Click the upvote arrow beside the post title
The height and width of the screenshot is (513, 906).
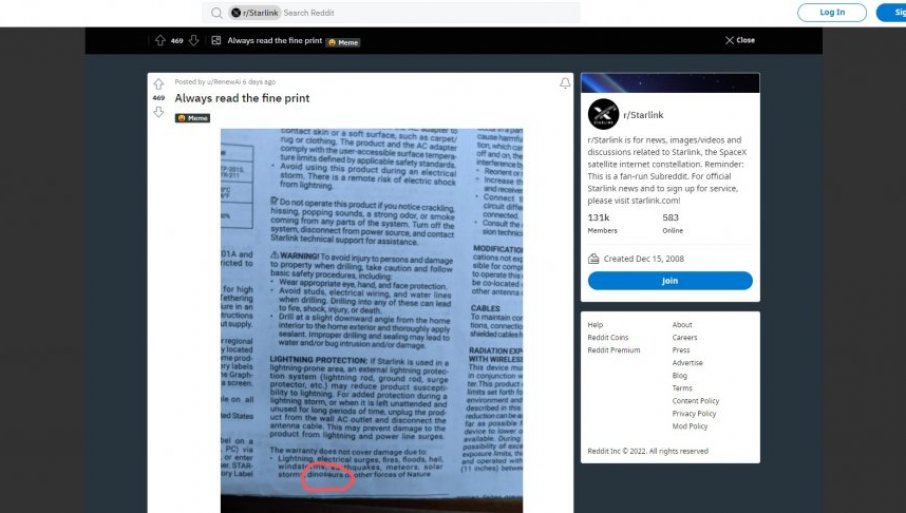158,84
